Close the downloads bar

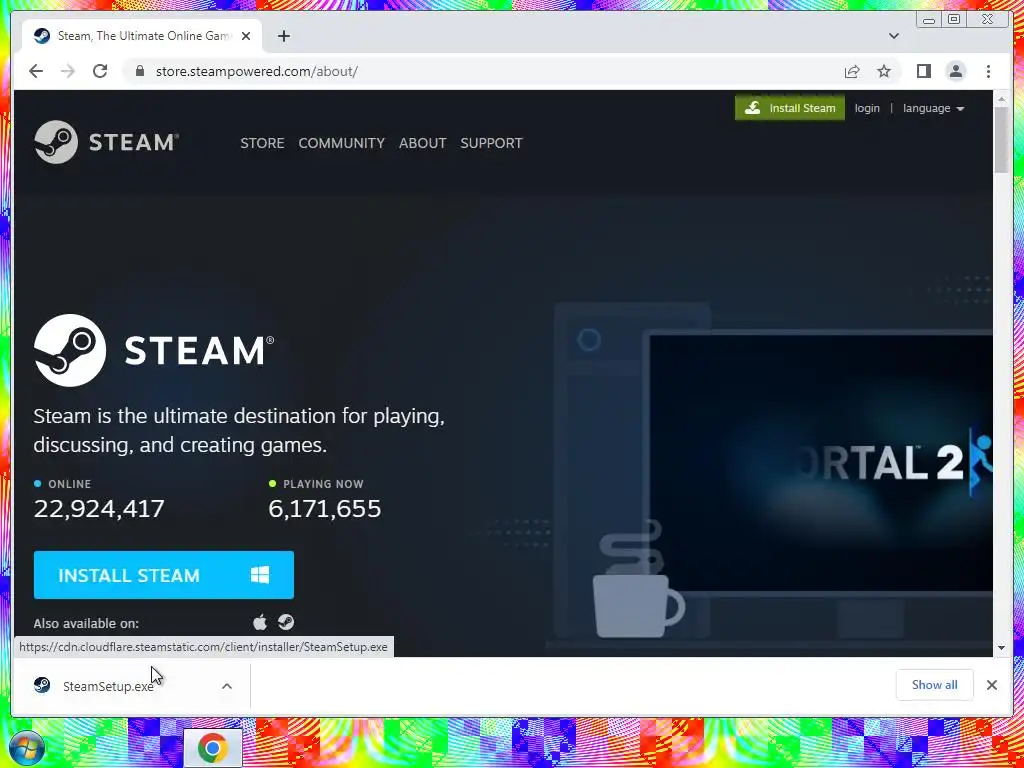click(x=991, y=685)
